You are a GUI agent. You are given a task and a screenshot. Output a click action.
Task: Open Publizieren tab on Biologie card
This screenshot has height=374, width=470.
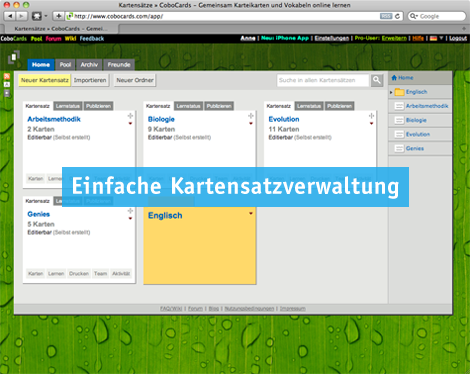pyautogui.click(x=219, y=106)
